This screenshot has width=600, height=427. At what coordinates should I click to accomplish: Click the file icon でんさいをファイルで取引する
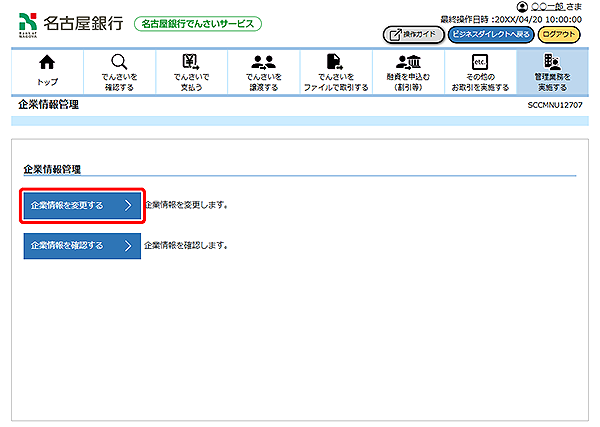(335, 63)
